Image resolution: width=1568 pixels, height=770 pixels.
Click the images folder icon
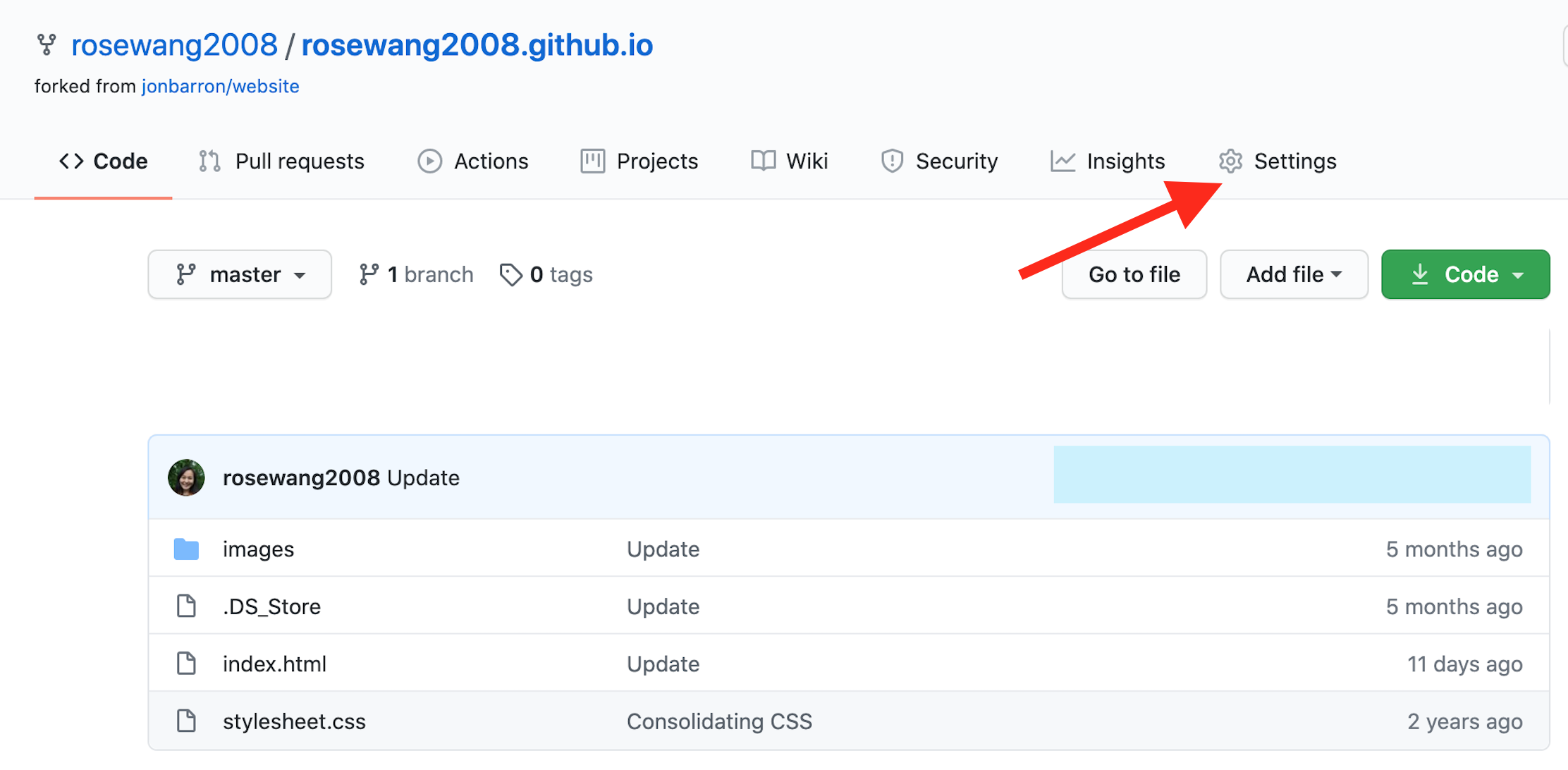coord(186,549)
